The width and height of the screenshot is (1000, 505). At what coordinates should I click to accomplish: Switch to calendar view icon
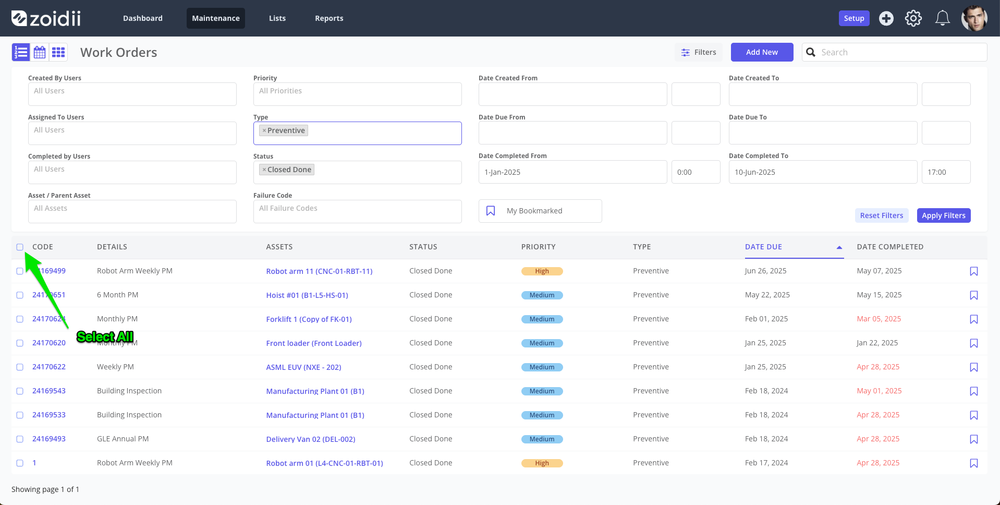pos(40,52)
